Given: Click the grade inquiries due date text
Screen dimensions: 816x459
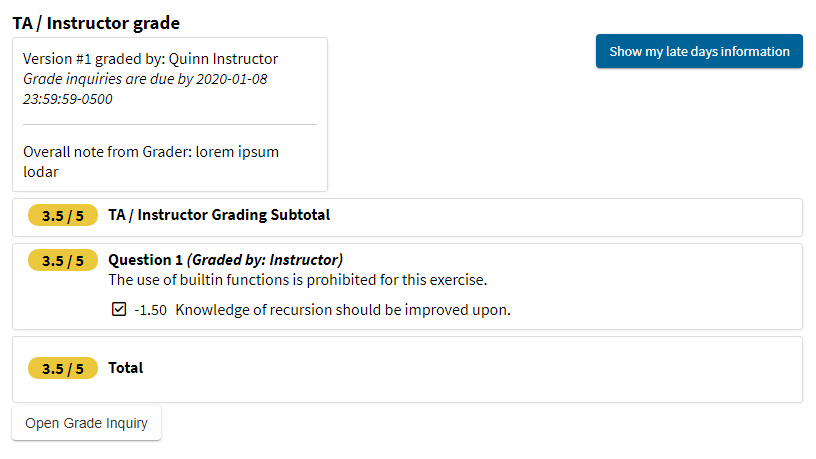Looking at the screenshot, I should pos(145,89).
